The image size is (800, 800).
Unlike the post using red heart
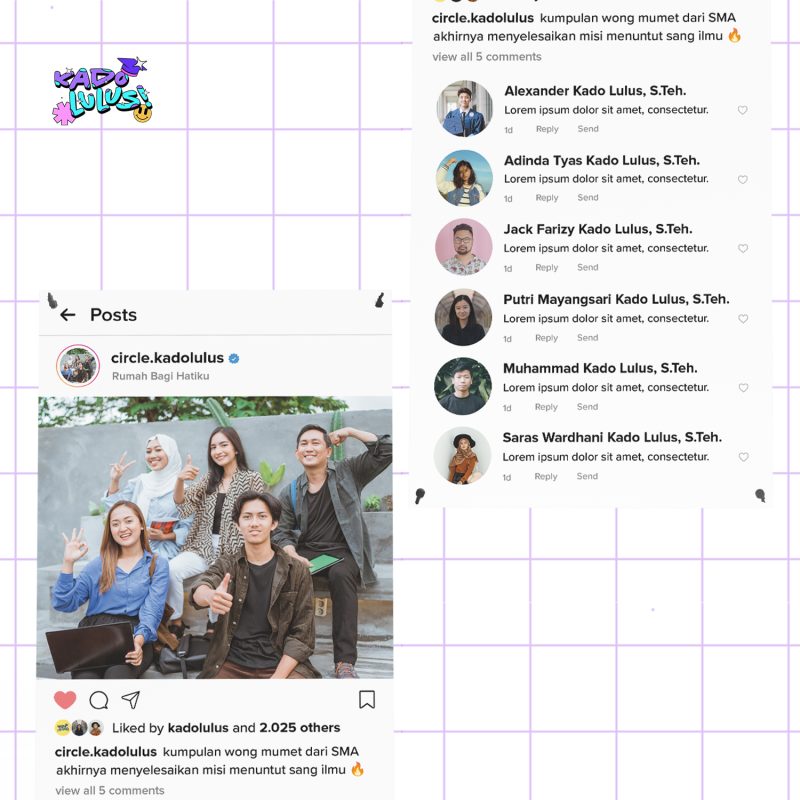(65, 699)
